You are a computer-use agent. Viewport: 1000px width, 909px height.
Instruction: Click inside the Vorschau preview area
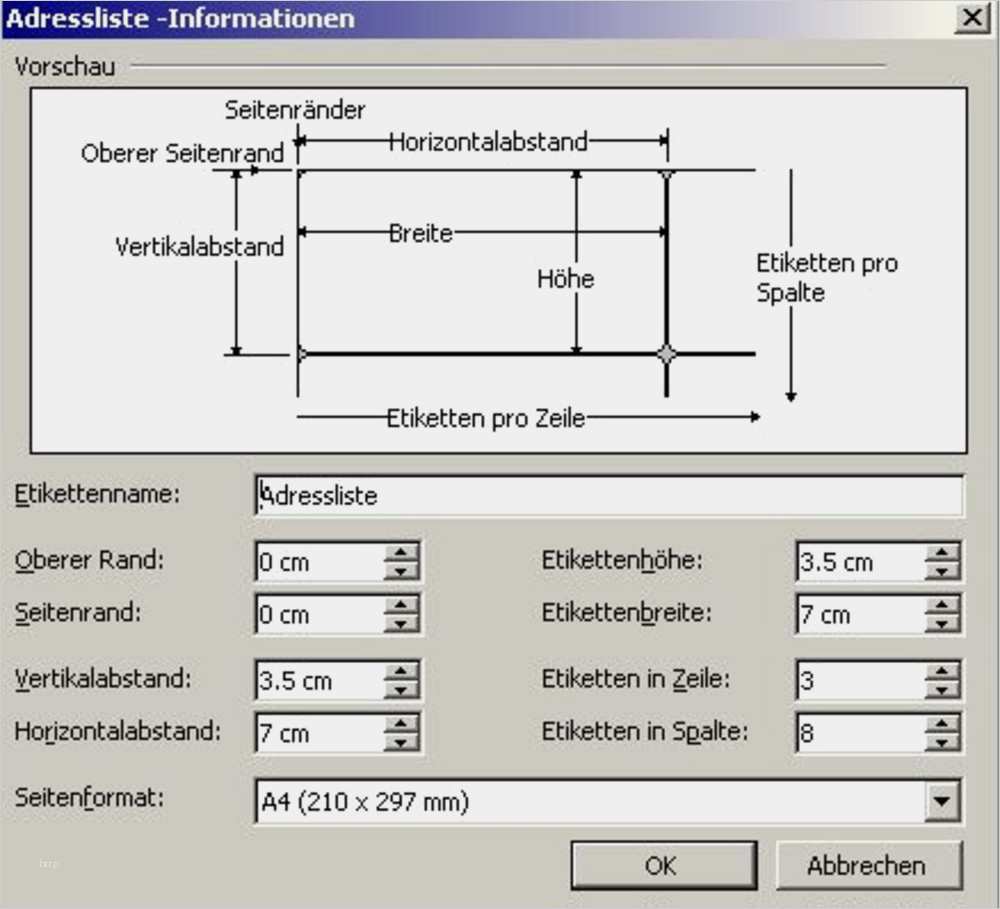click(x=500, y=270)
